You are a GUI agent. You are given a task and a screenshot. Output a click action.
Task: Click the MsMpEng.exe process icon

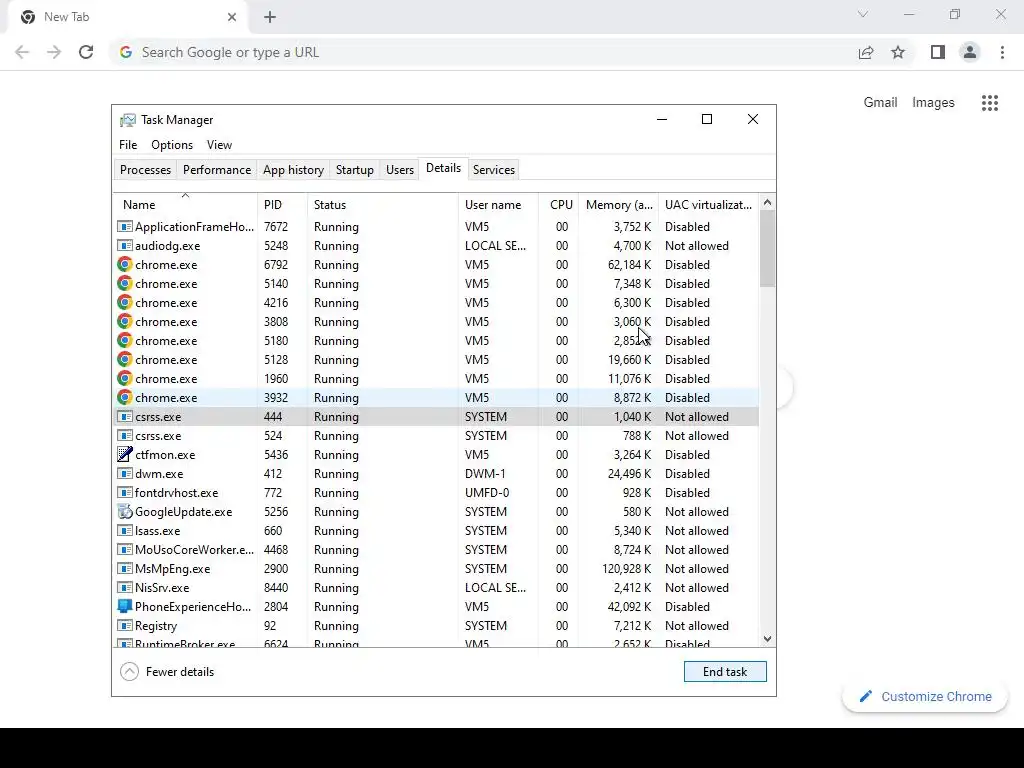point(125,569)
